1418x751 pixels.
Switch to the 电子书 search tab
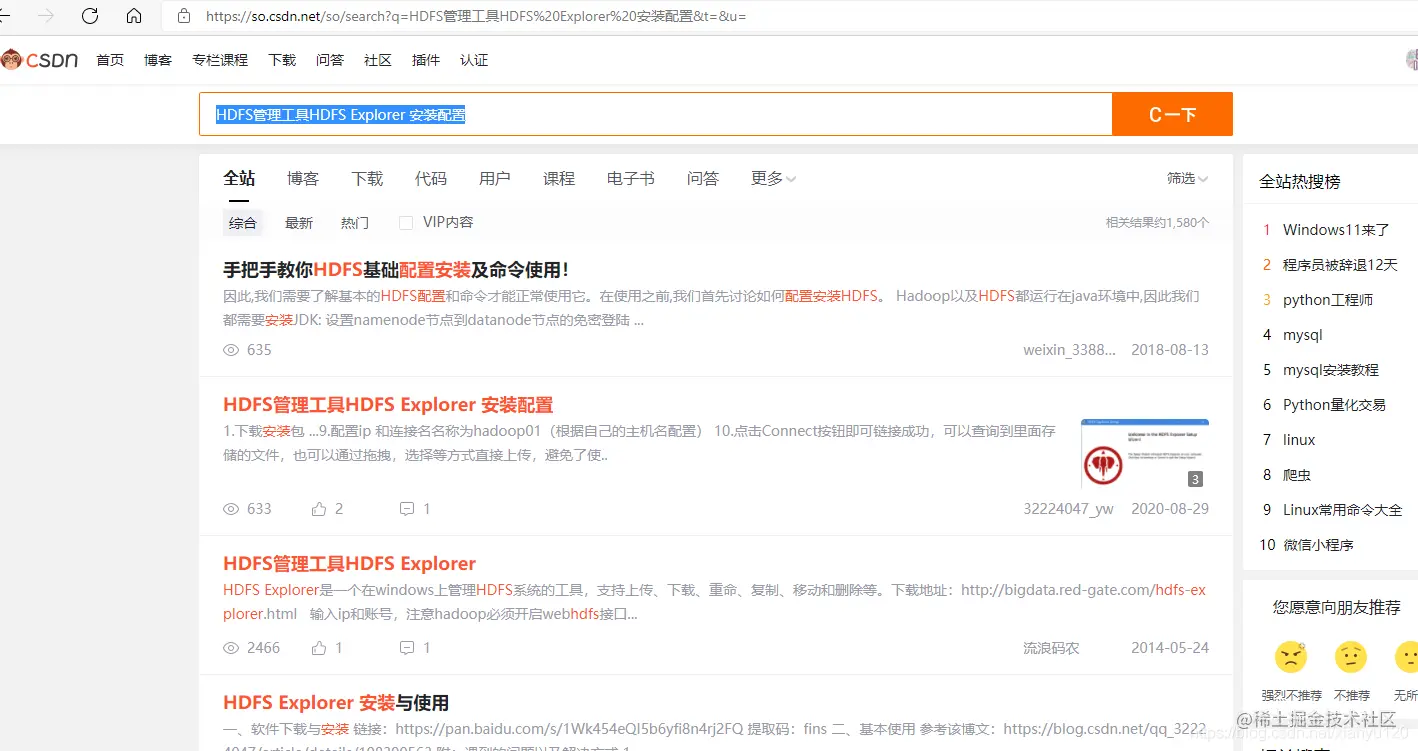click(x=631, y=179)
